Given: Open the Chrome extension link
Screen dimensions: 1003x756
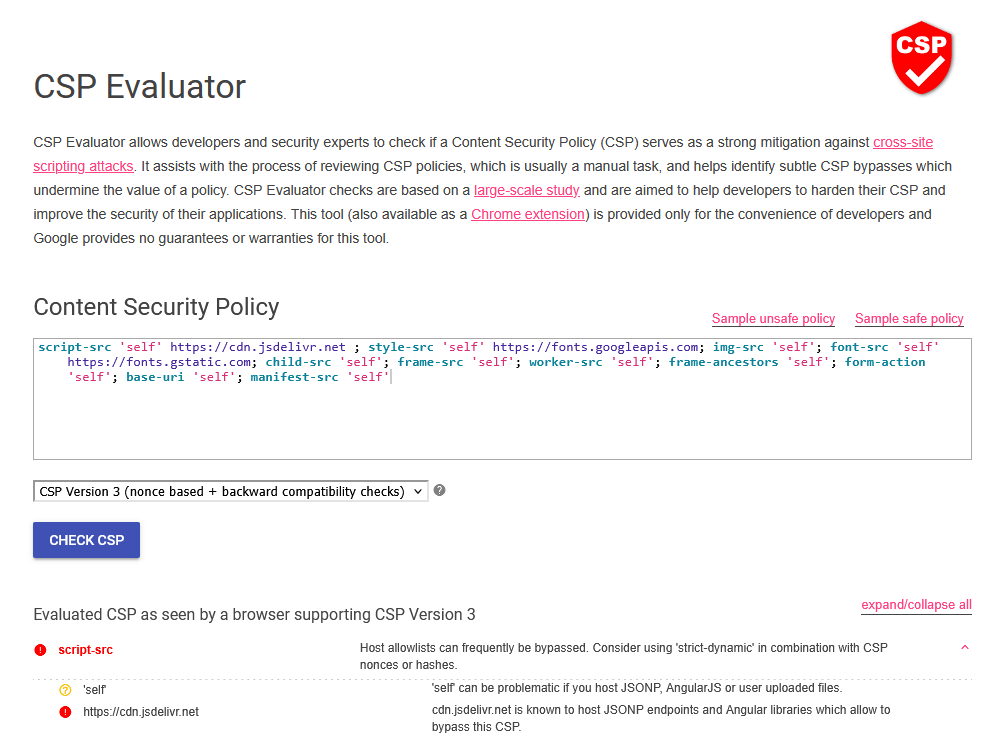Looking at the screenshot, I should click(528, 214).
